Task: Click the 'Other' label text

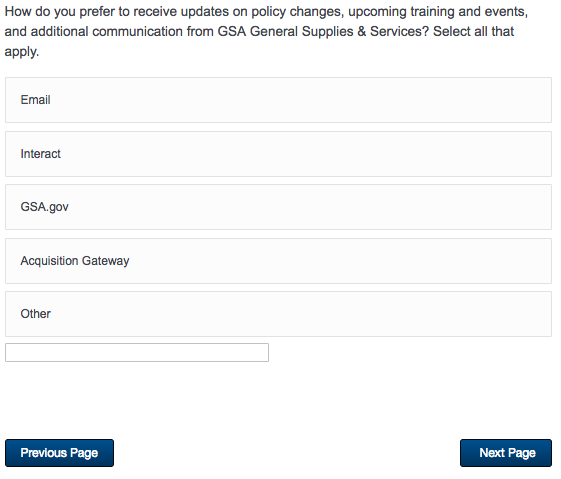Action: point(35,314)
